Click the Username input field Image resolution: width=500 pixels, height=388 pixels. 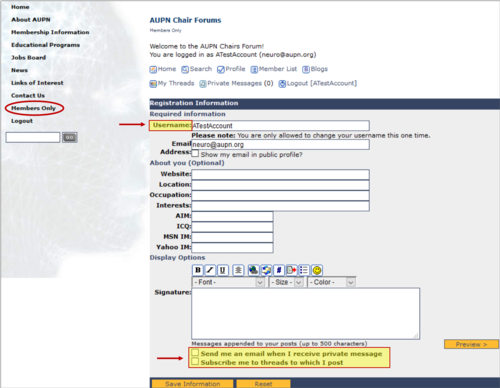click(x=280, y=126)
